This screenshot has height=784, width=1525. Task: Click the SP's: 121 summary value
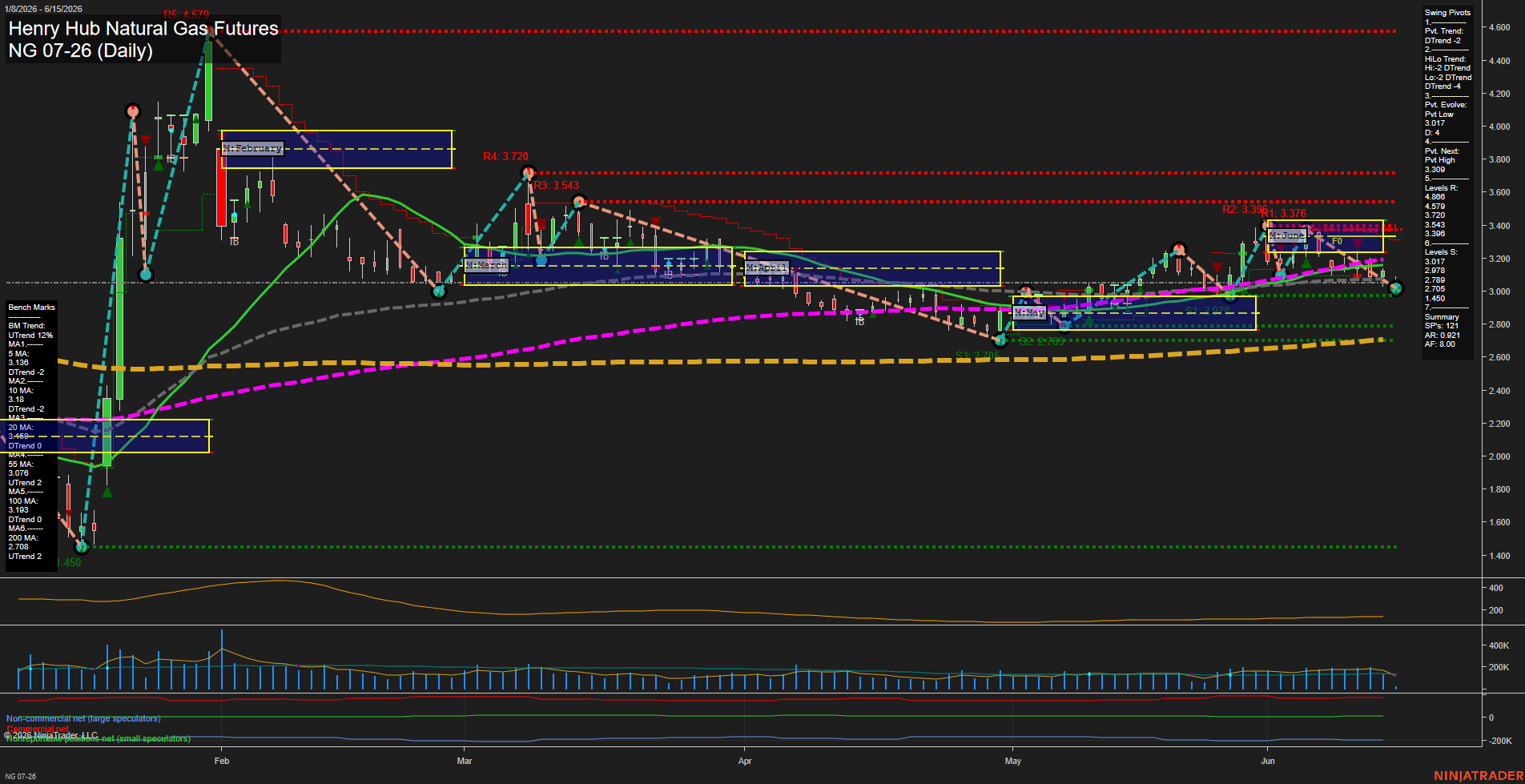1442,326
